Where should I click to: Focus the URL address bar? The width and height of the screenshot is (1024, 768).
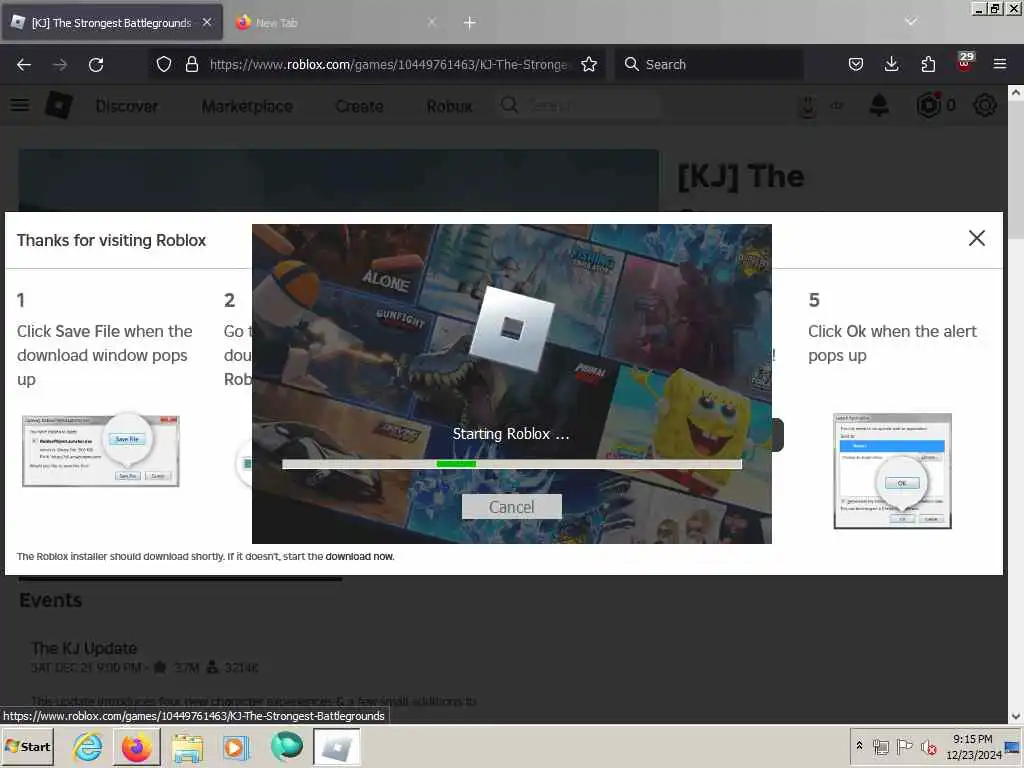(389, 64)
